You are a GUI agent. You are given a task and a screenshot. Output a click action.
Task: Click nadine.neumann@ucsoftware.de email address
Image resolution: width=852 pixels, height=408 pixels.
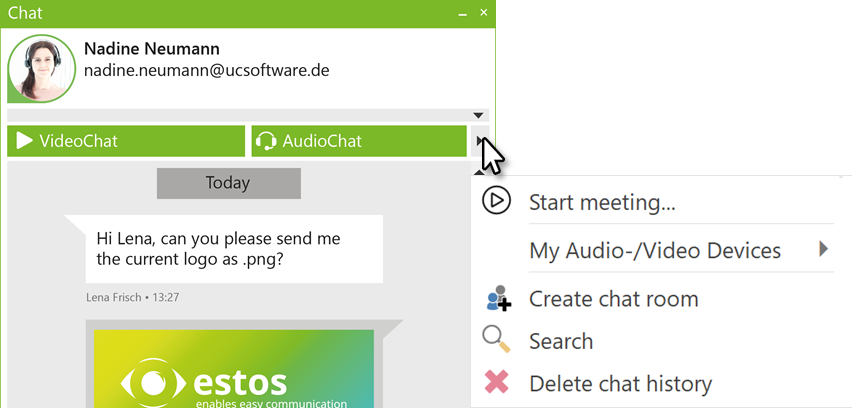click(x=206, y=71)
